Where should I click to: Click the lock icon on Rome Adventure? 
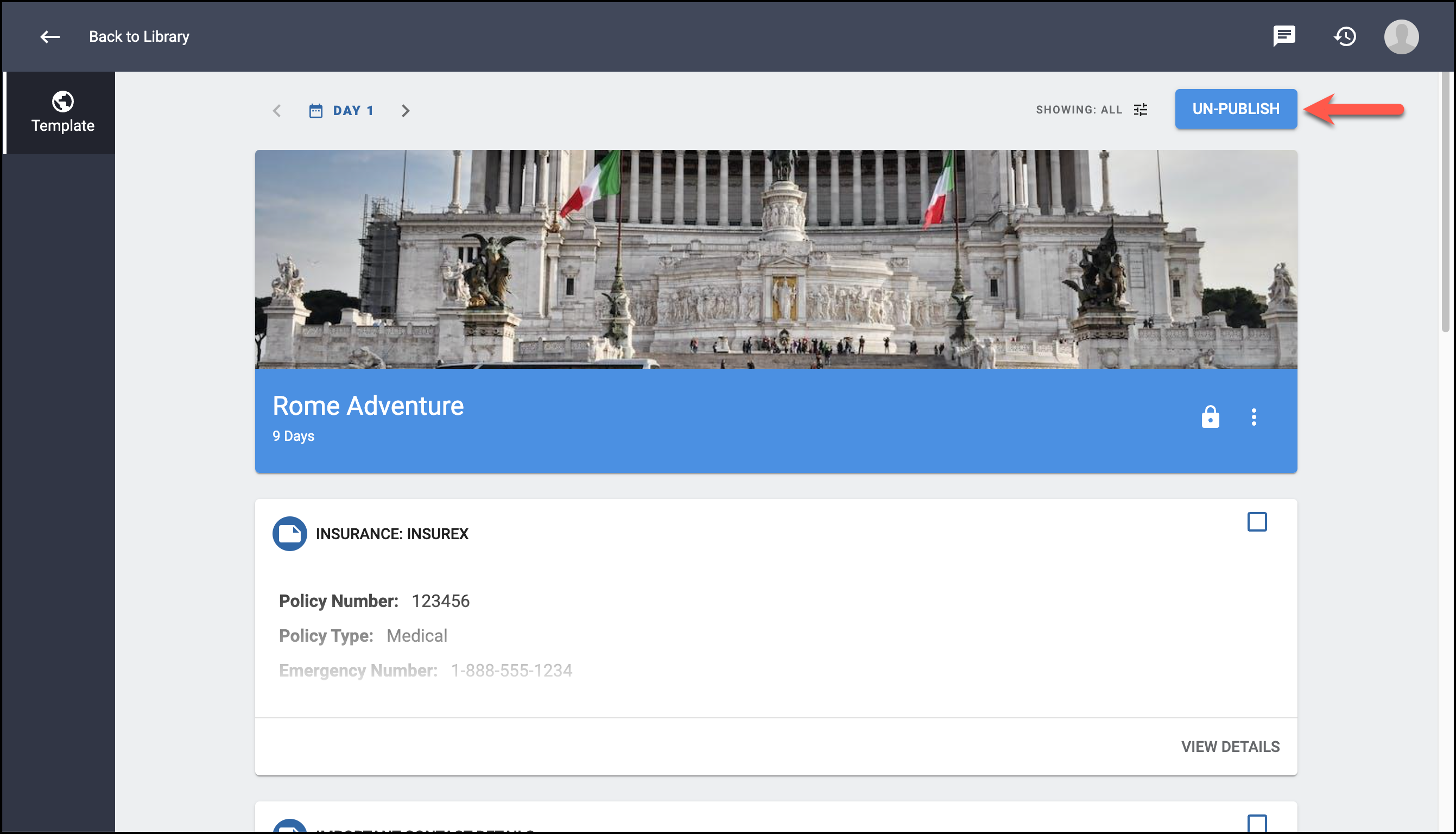tap(1210, 417)
